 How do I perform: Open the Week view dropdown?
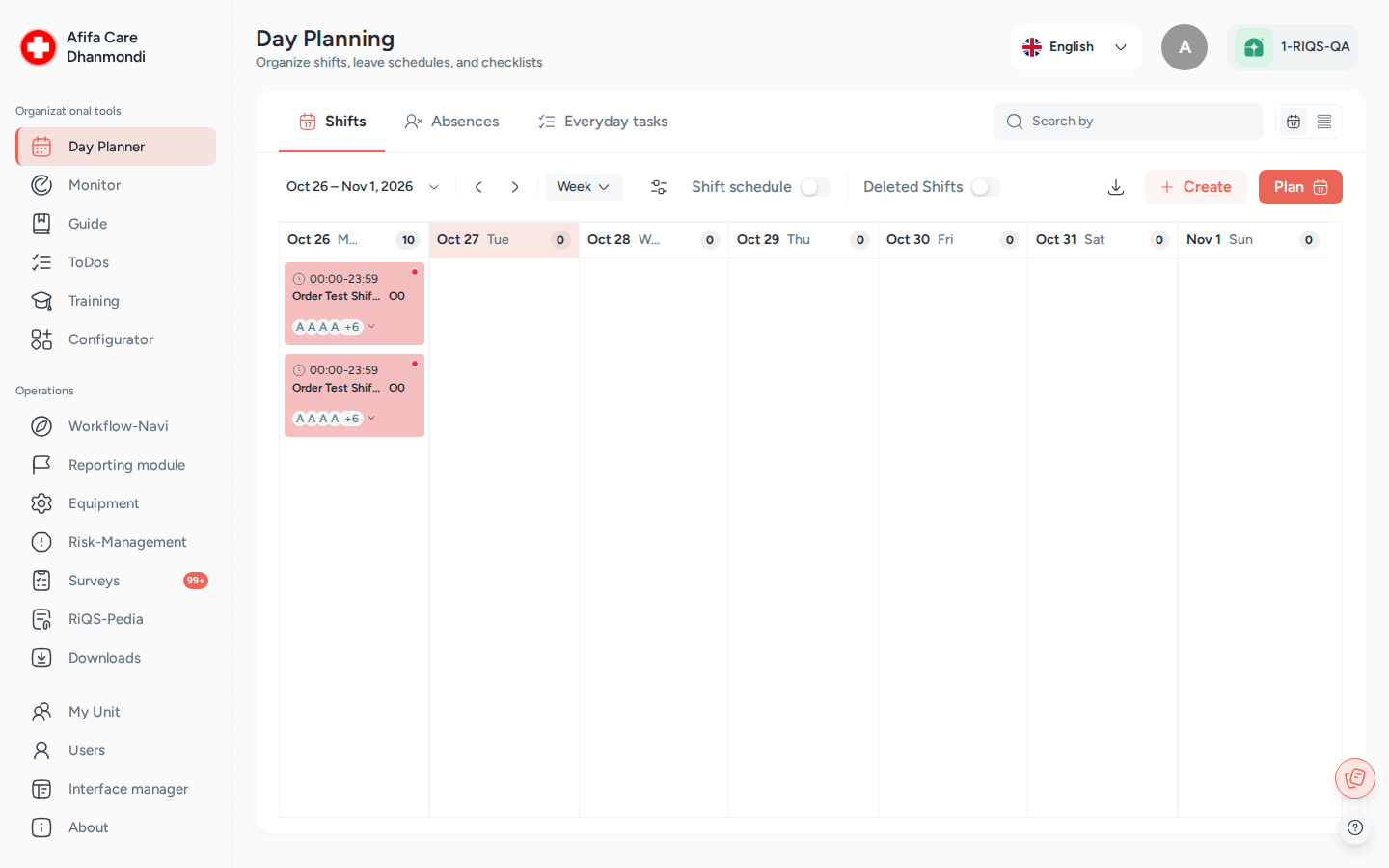click(x=584, y=187)
